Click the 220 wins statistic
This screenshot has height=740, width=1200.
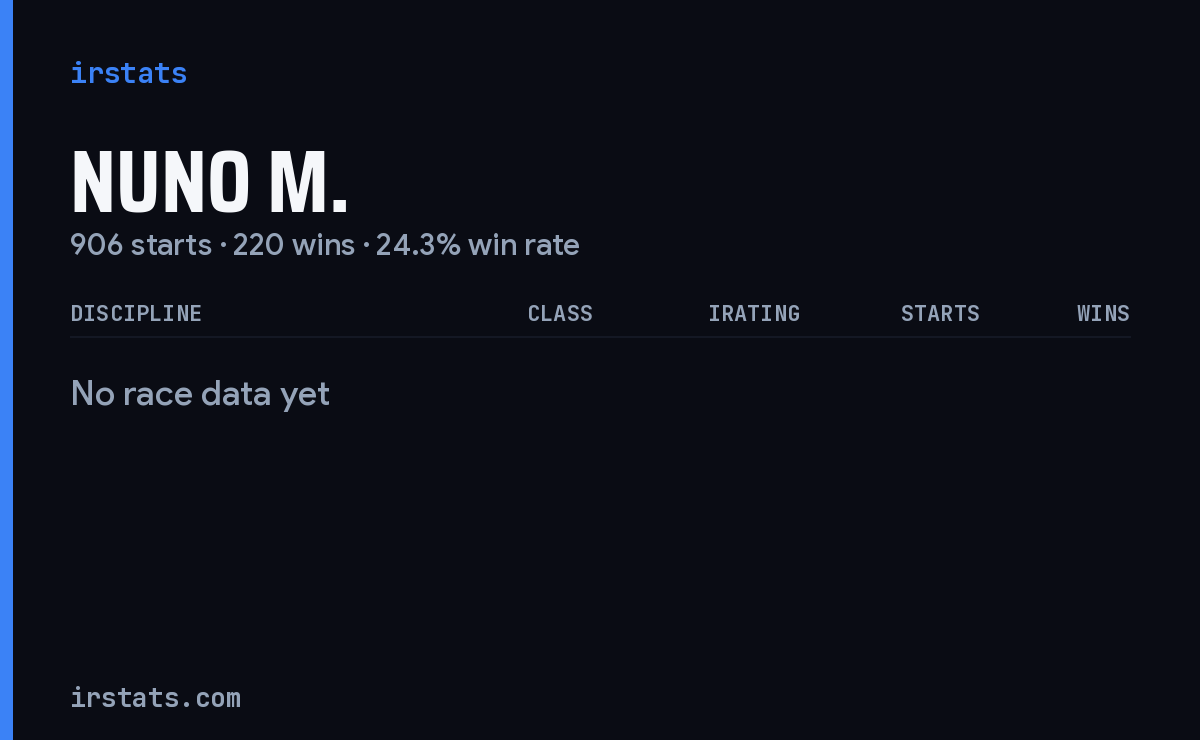(294, 245)
